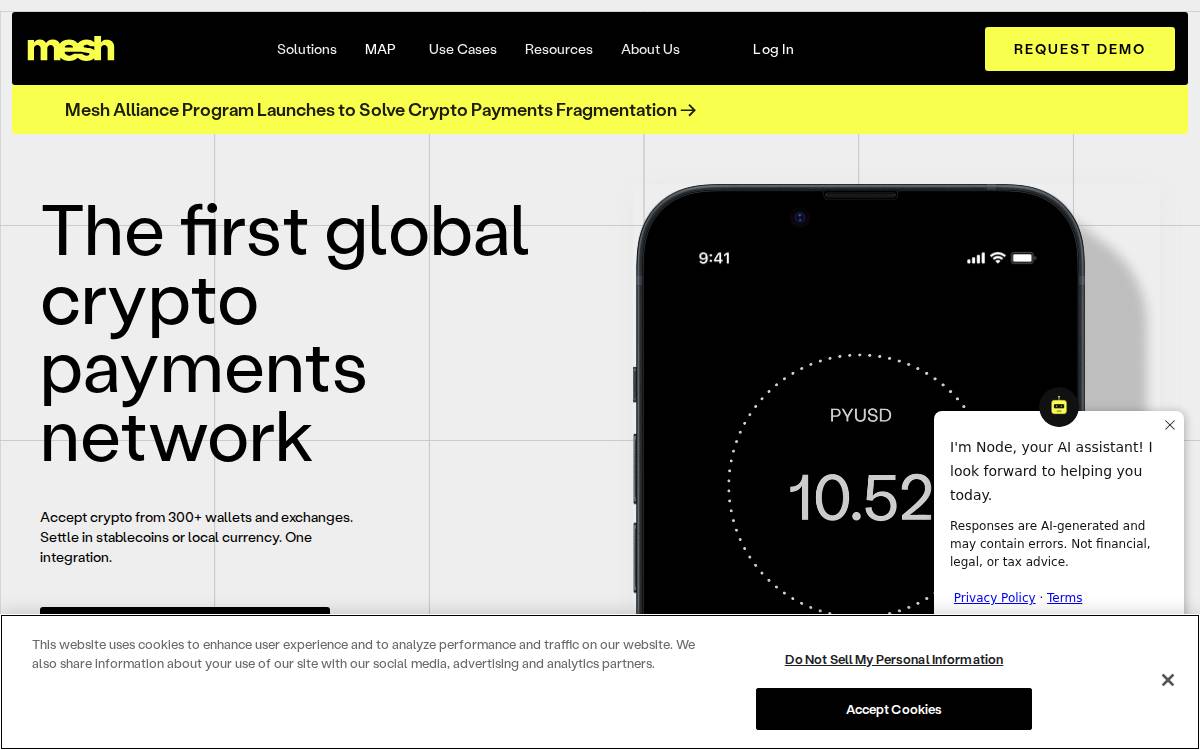The height and width of the screenshot is (750, 1200).
Task: Click the mesh logo
Action: (71, 49)
